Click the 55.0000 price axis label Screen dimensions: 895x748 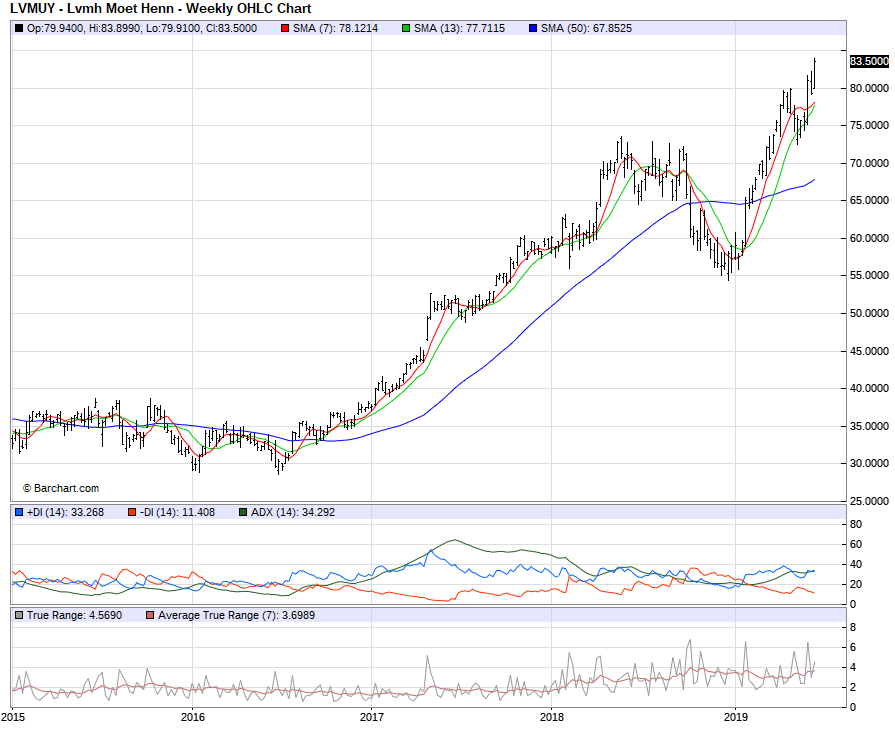tap(869, 275)
